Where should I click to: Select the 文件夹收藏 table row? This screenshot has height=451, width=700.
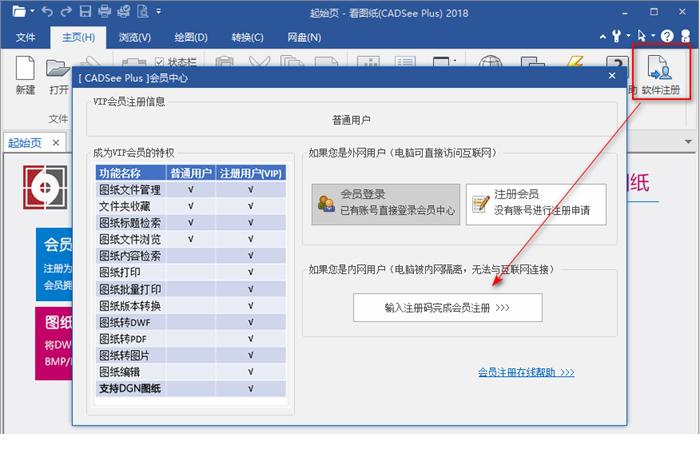tap(191, 206)
